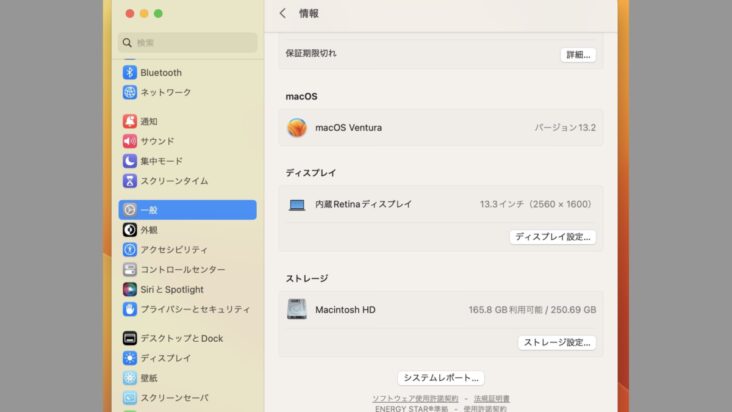Select the ネットワーク globe icon

(130, 92)
